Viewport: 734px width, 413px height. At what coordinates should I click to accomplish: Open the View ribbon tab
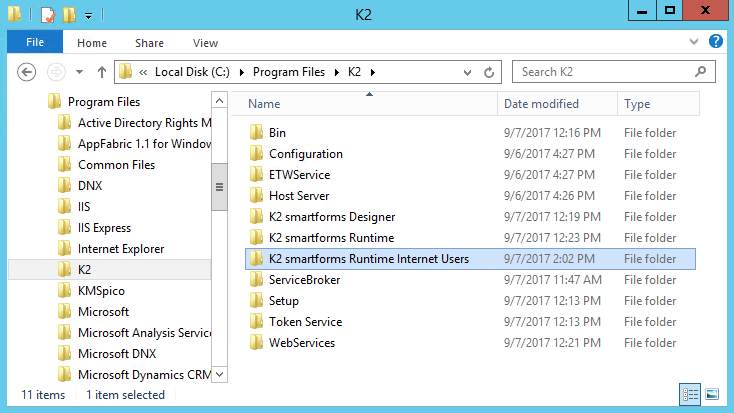[205, 43]
